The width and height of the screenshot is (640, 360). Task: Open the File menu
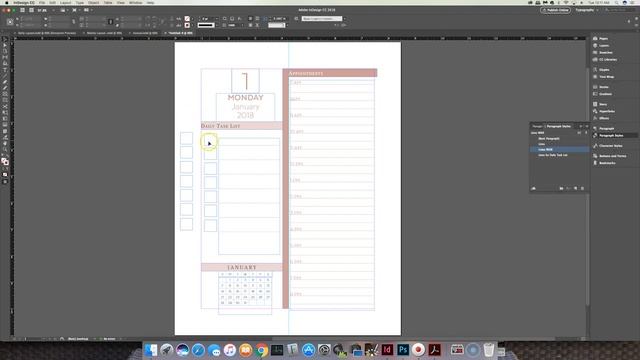[42, 2]
